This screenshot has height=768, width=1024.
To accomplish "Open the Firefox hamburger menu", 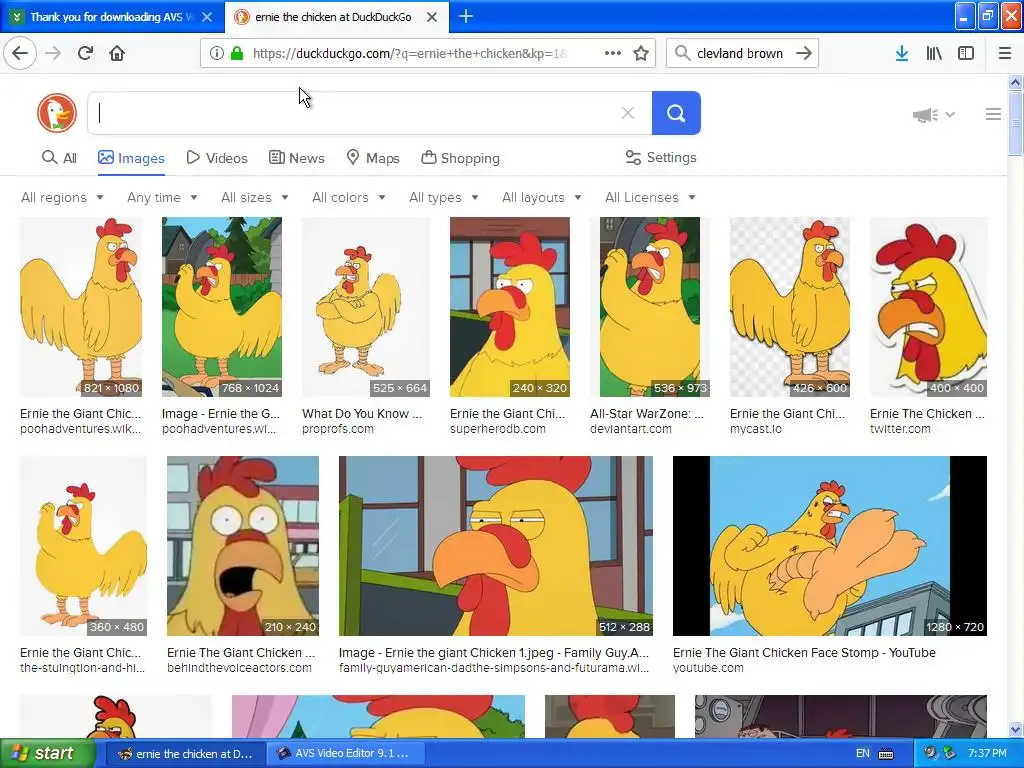I will pyautogui.click(x=1004, y=53).
